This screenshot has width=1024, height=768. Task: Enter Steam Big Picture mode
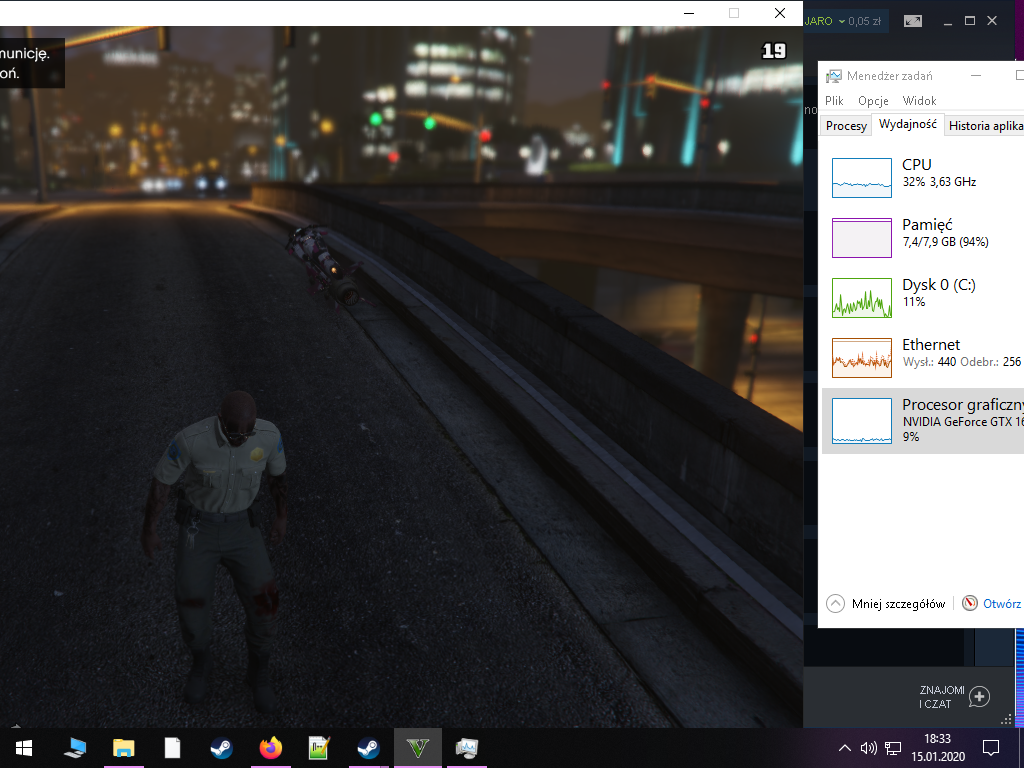click(913, 21)
